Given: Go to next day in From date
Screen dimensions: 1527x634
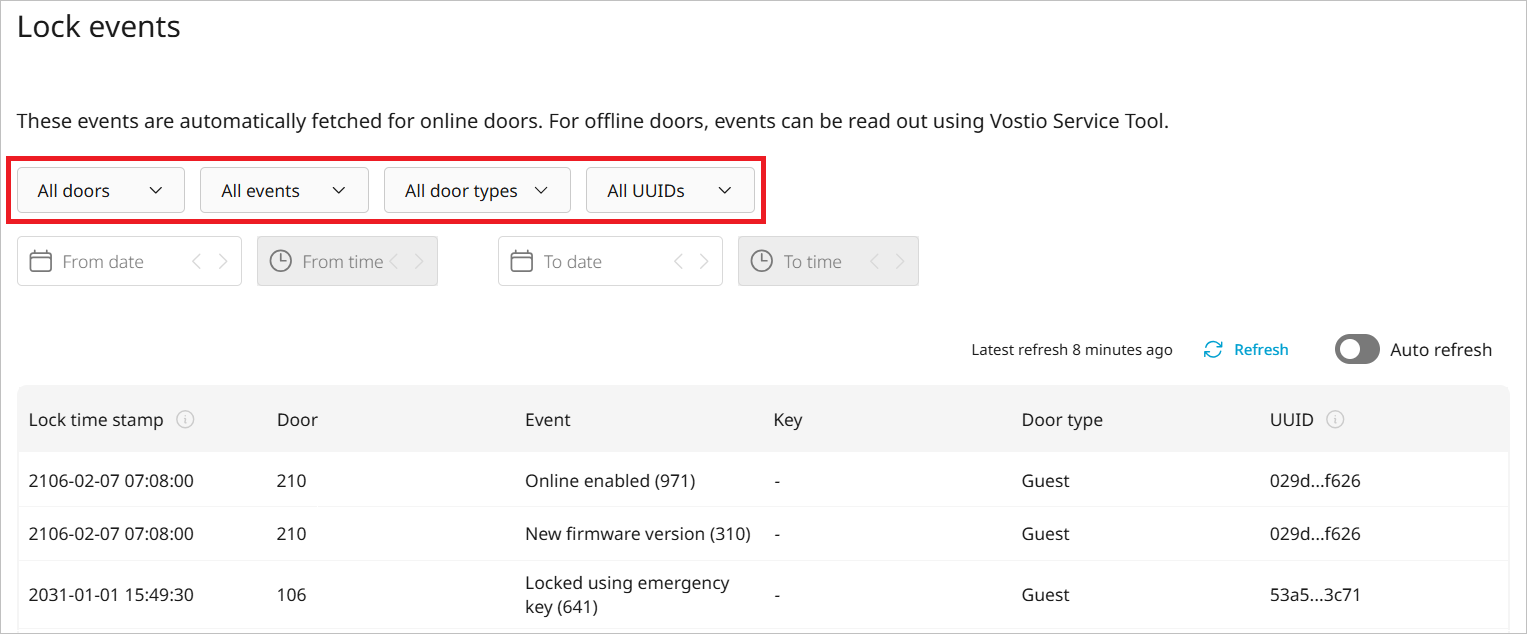Looking at the screenshot, I should 223,262.
